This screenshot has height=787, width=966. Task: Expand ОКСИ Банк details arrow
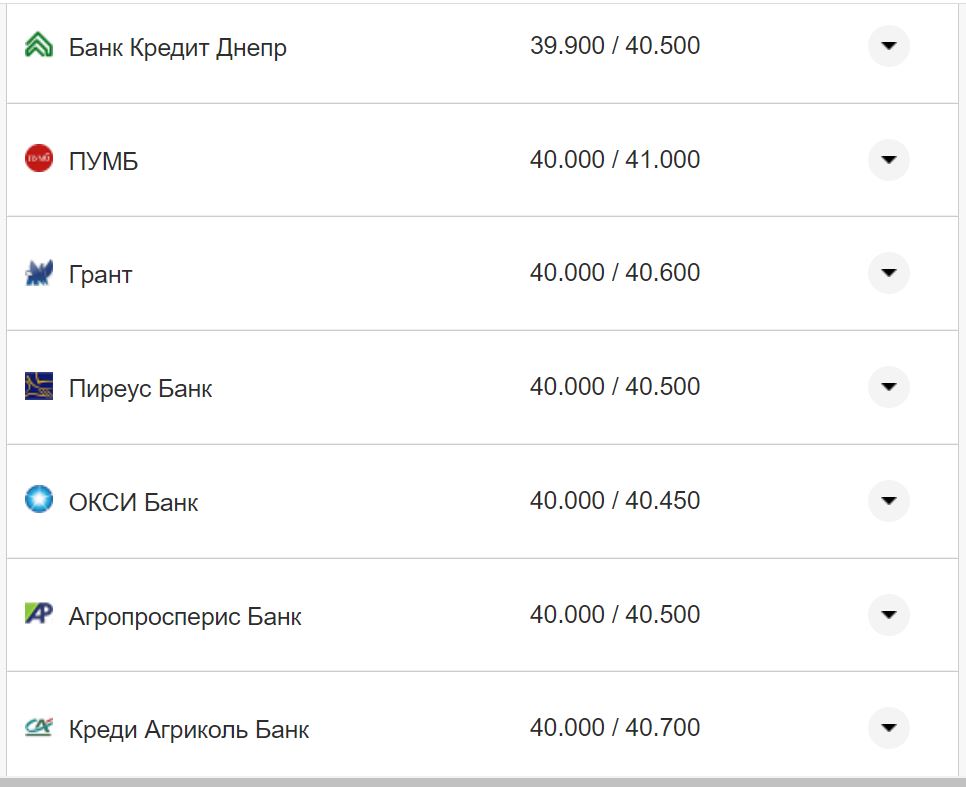click(x=888, y=500)
